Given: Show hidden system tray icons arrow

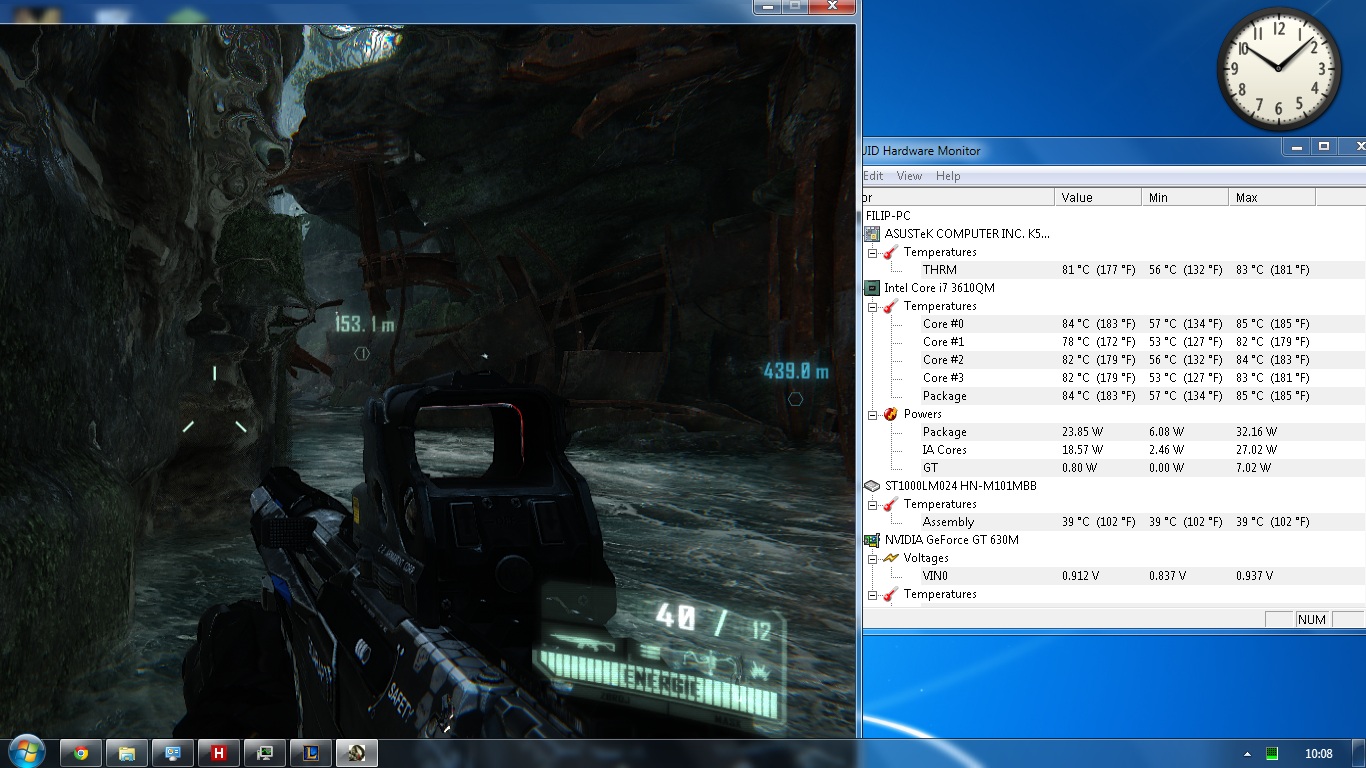Looking at the screenshot, I should pyautogui.click(x=1247, y=754).
